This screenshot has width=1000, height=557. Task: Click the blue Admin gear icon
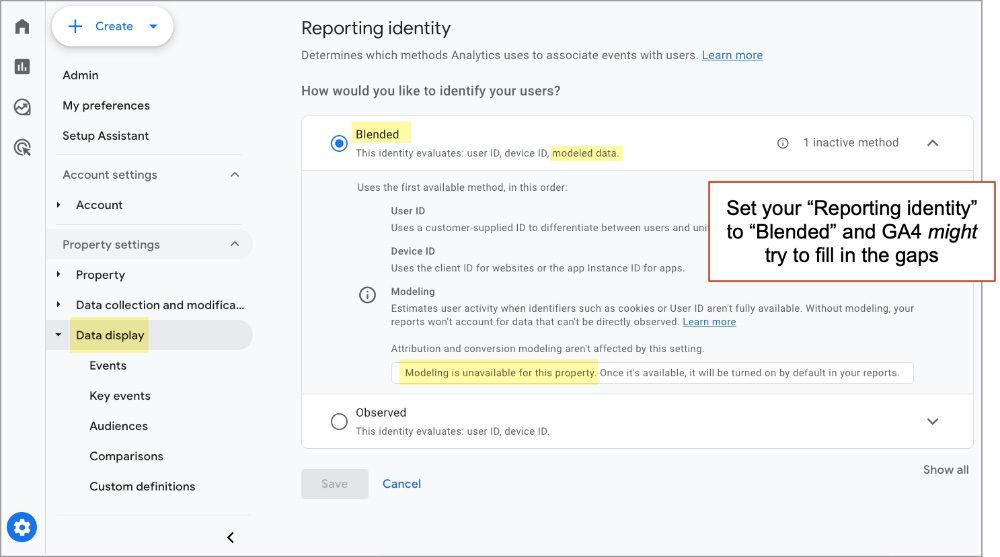(x=22, y=527)
